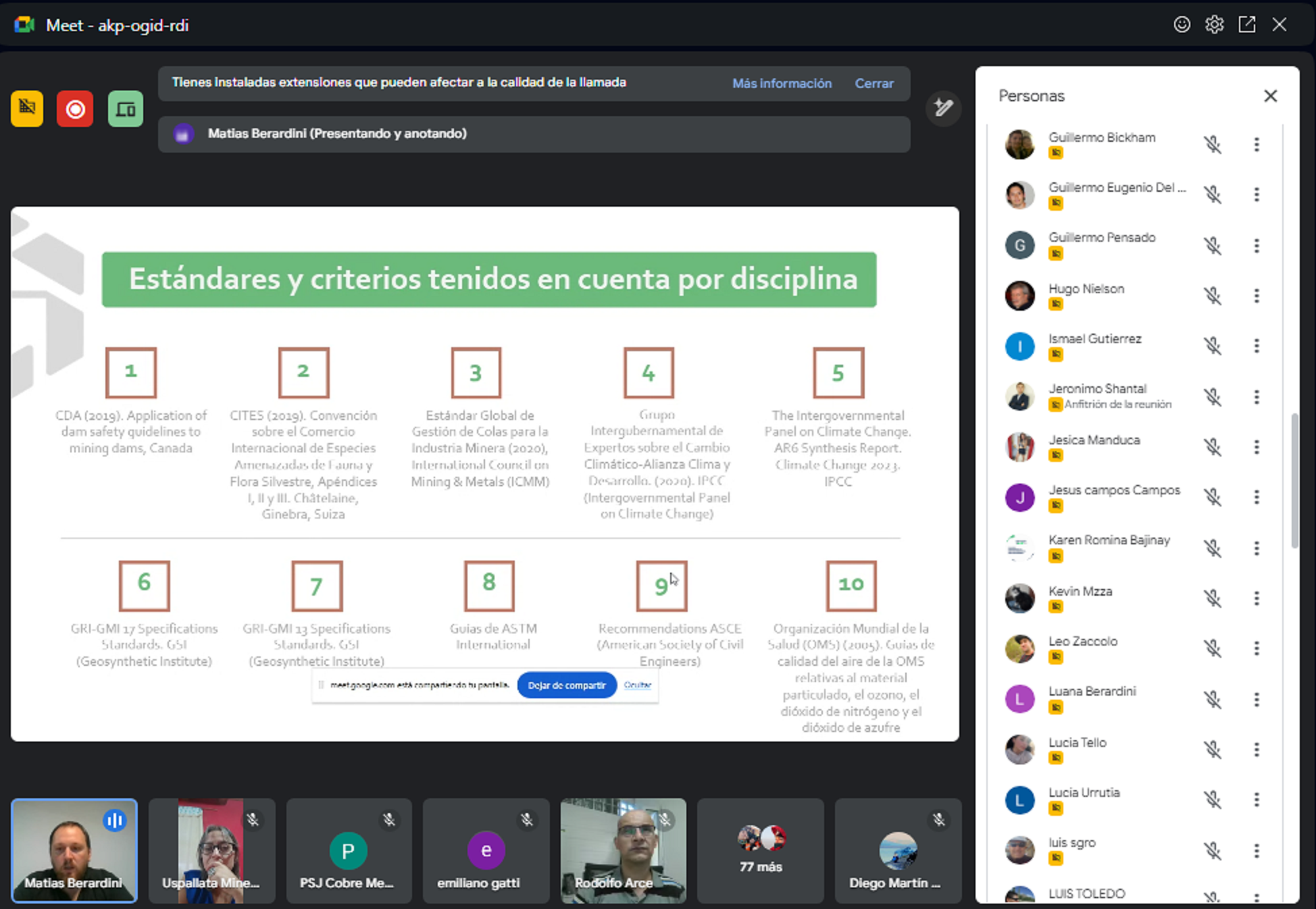Dismiss the warning with Cerrar
The height and width of the screenshot is (909, 1316).
click(874, 83)
